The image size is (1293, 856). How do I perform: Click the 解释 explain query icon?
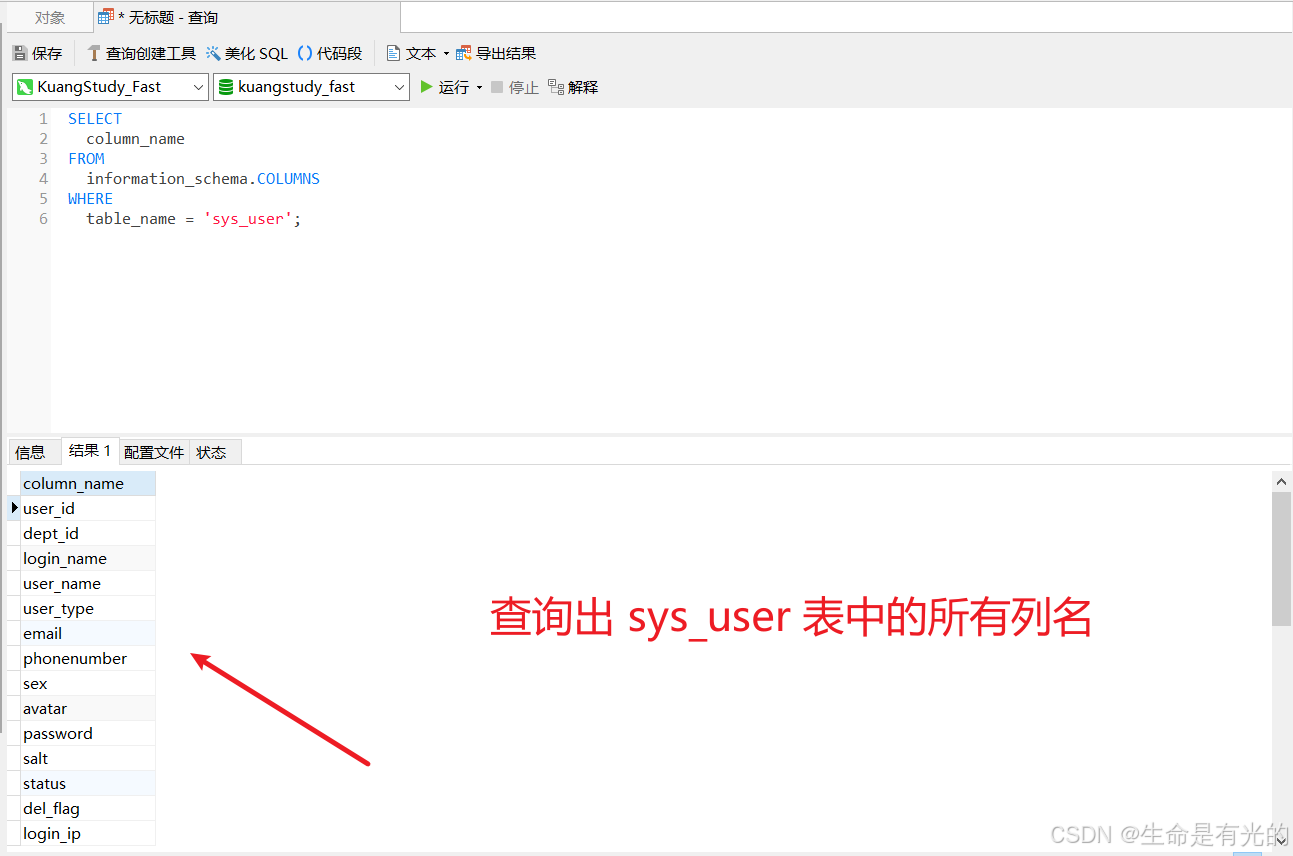pyautogui.click(x=573, y=87)
